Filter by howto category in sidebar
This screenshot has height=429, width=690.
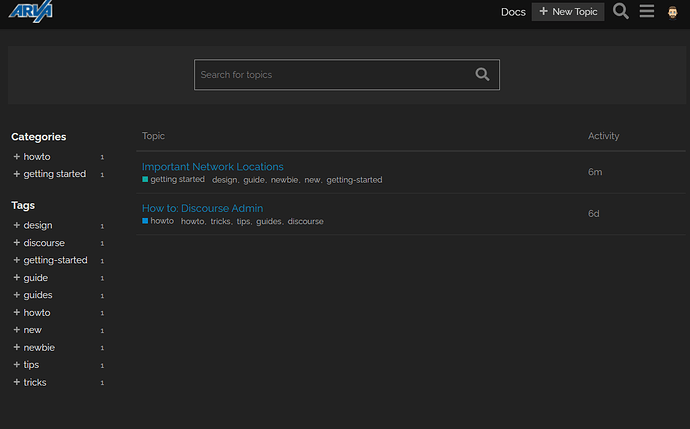point(37,157)
